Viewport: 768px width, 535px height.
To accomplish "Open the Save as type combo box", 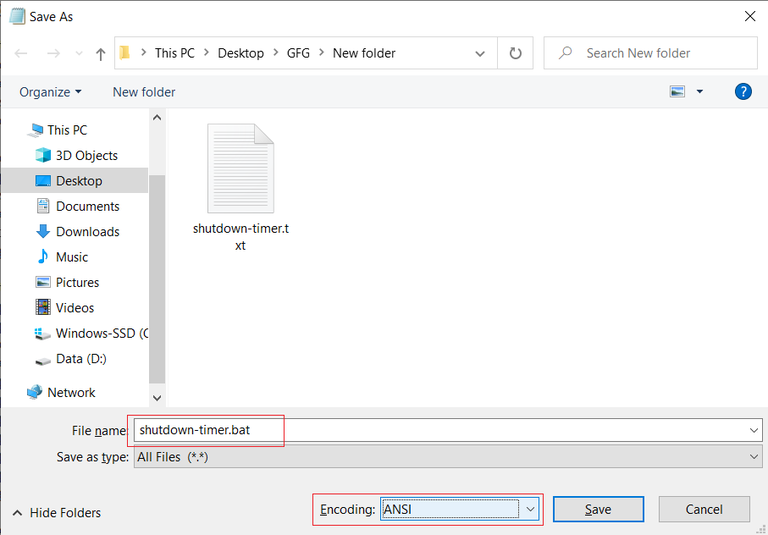I will (x=448, y=457).
